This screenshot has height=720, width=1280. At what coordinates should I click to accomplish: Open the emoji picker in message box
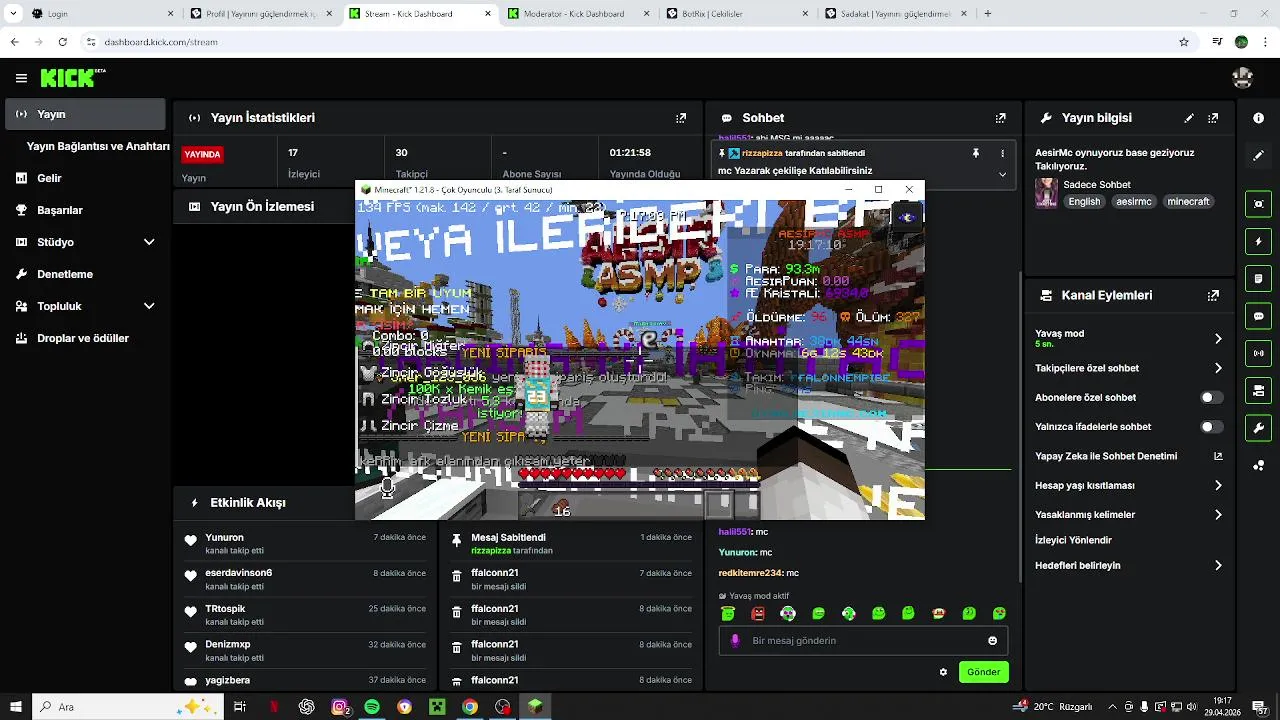tap(992, 641)
